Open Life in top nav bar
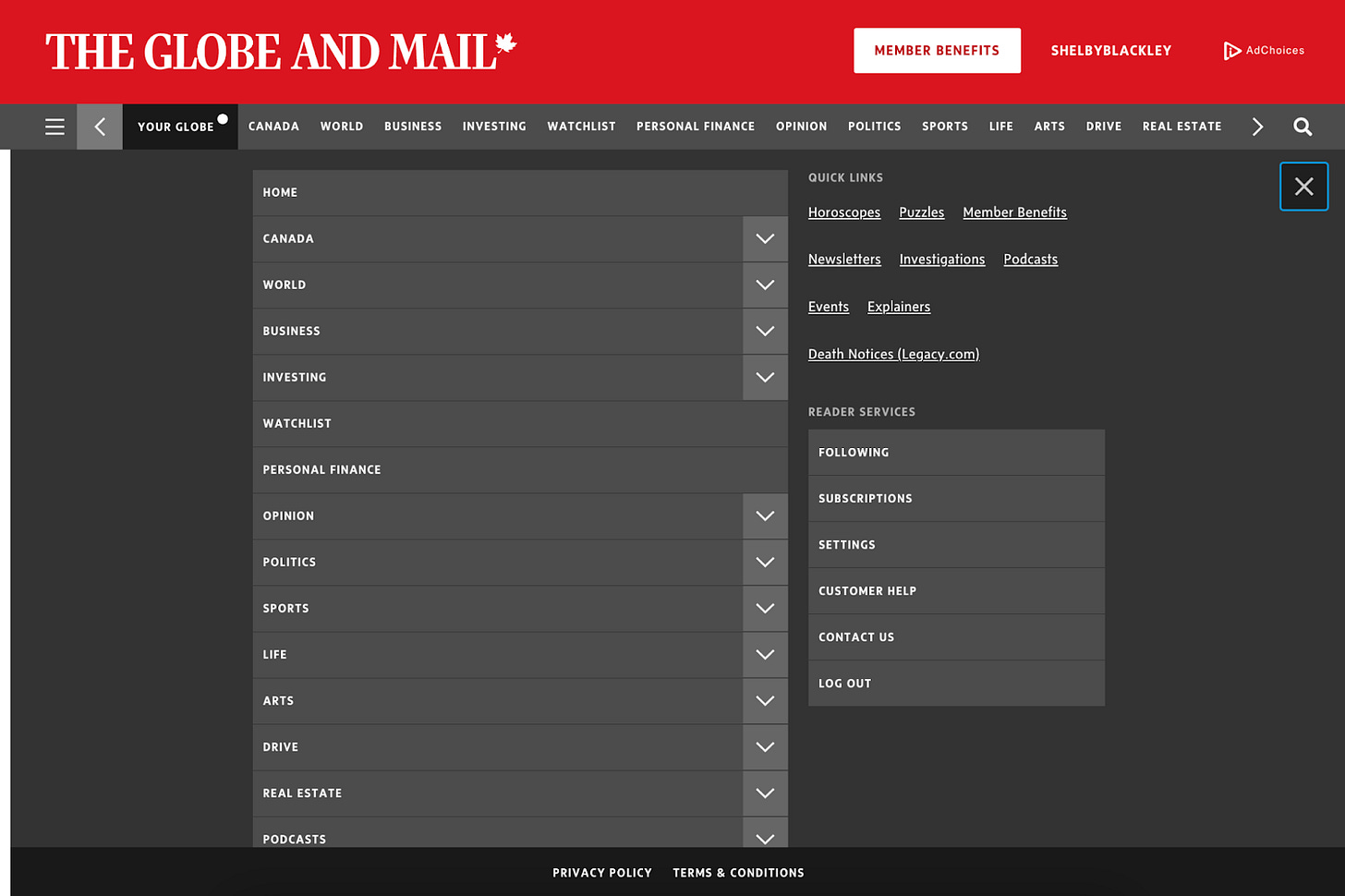The height and width of the screenshot is (896, 1345). [1001, 127]
